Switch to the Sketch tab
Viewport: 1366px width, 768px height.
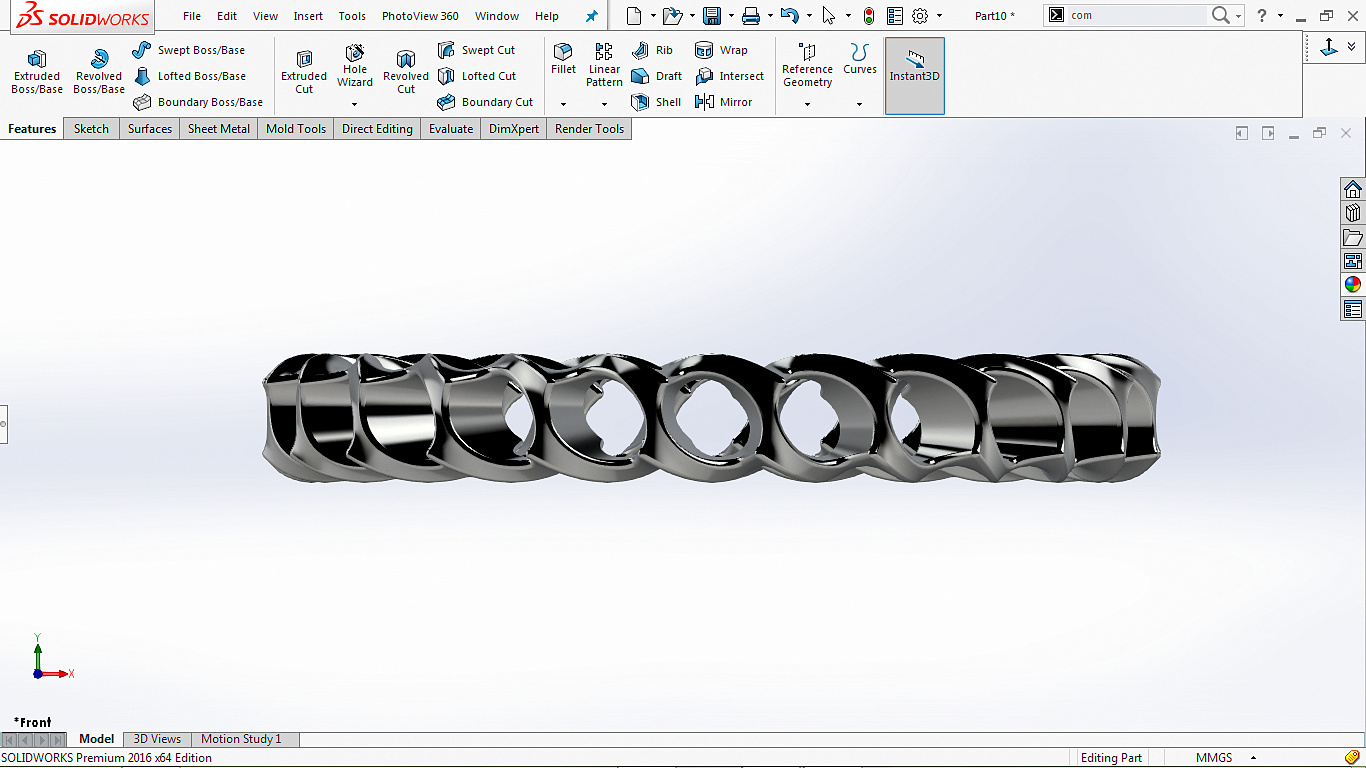(x=91, y=129)
